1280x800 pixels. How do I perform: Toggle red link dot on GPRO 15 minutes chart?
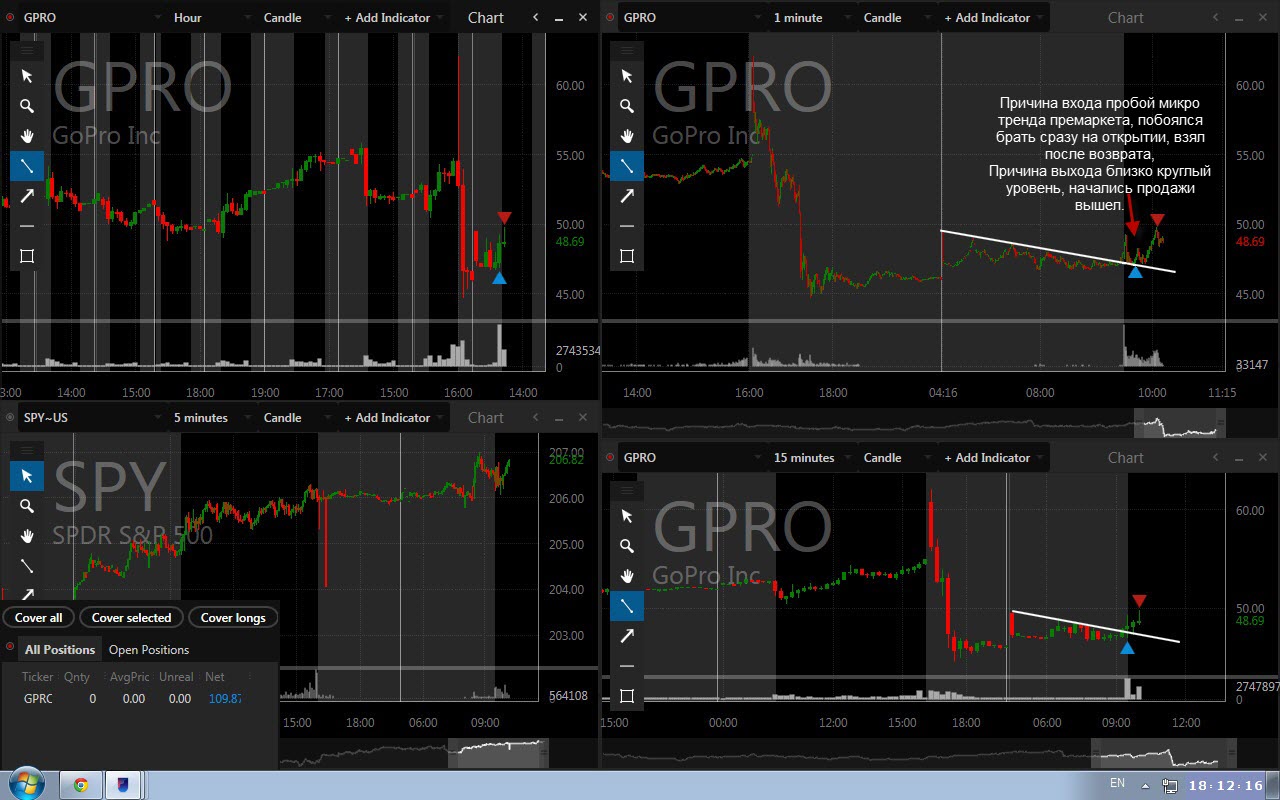(610, 458)
